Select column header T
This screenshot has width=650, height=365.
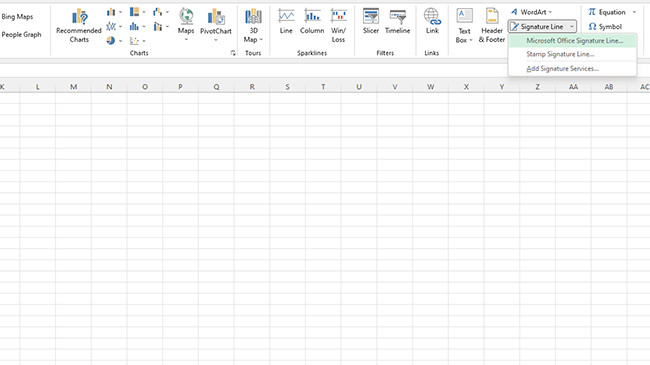pos(323,87)
